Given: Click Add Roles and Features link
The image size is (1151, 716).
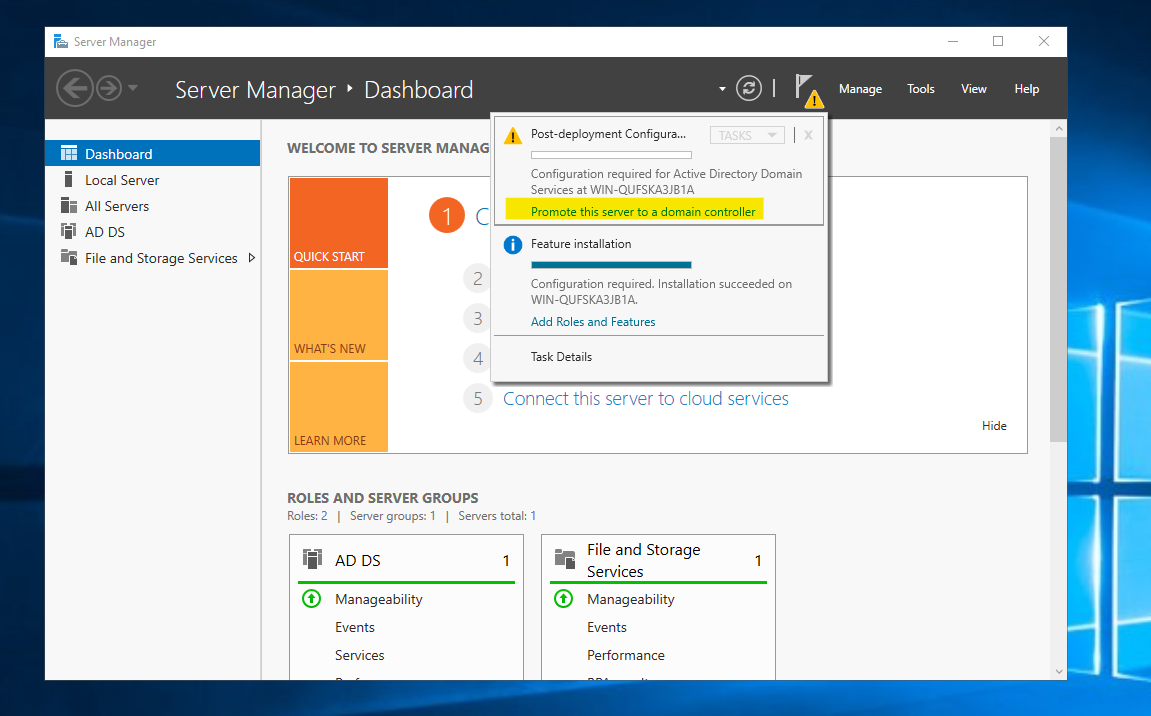Looking at the screenshot, I should [592, 322].
